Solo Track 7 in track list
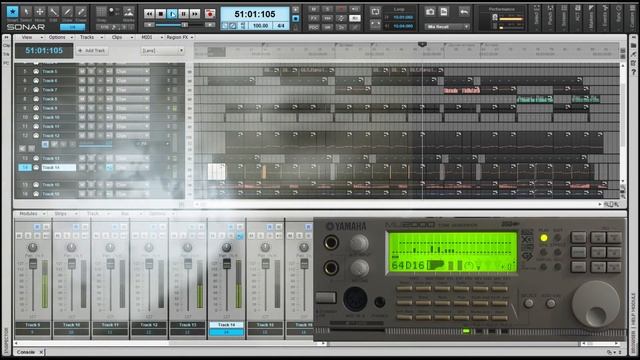Viewport: 640px width, 360px height. tap(91, 90)
